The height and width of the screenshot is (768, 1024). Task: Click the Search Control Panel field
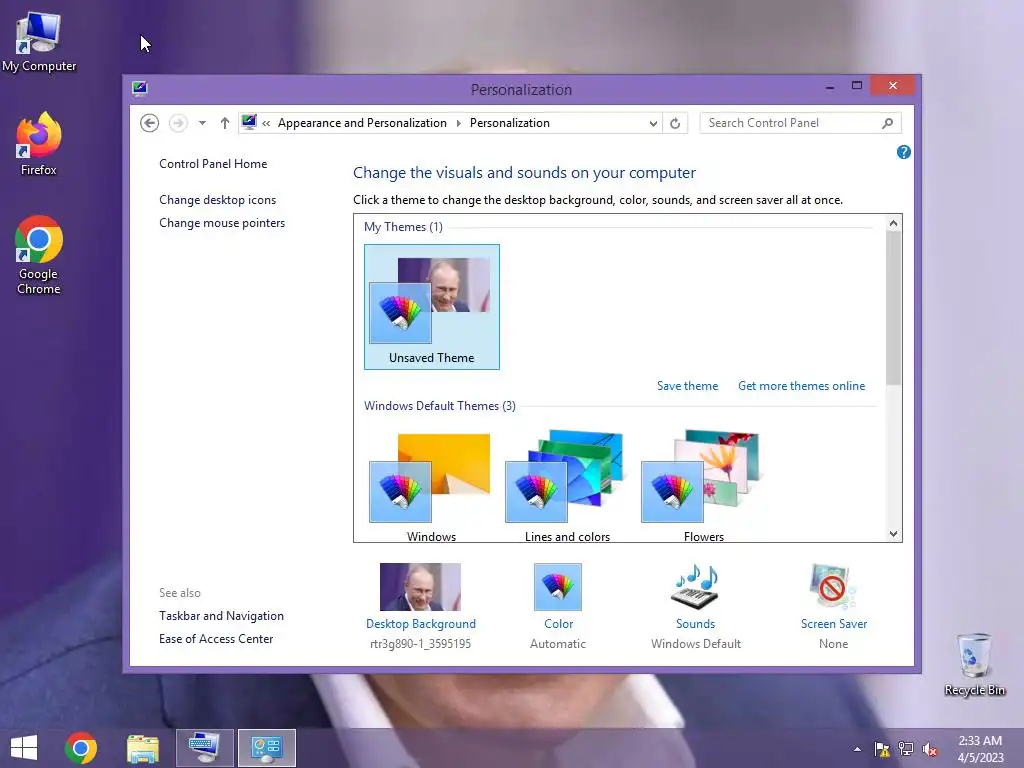click(801, 123)
